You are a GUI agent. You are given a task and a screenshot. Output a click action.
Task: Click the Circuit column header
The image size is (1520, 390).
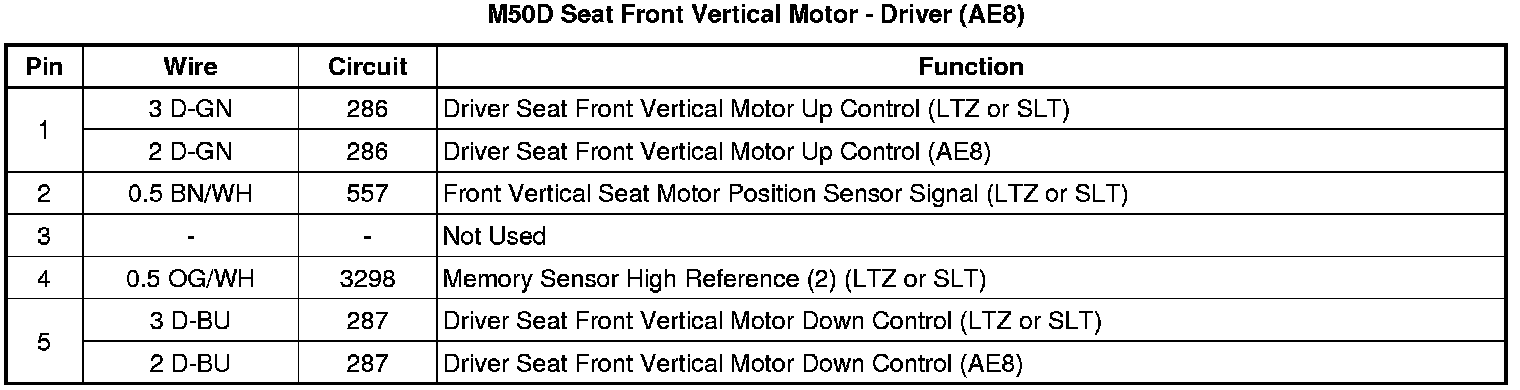point(368,67)
